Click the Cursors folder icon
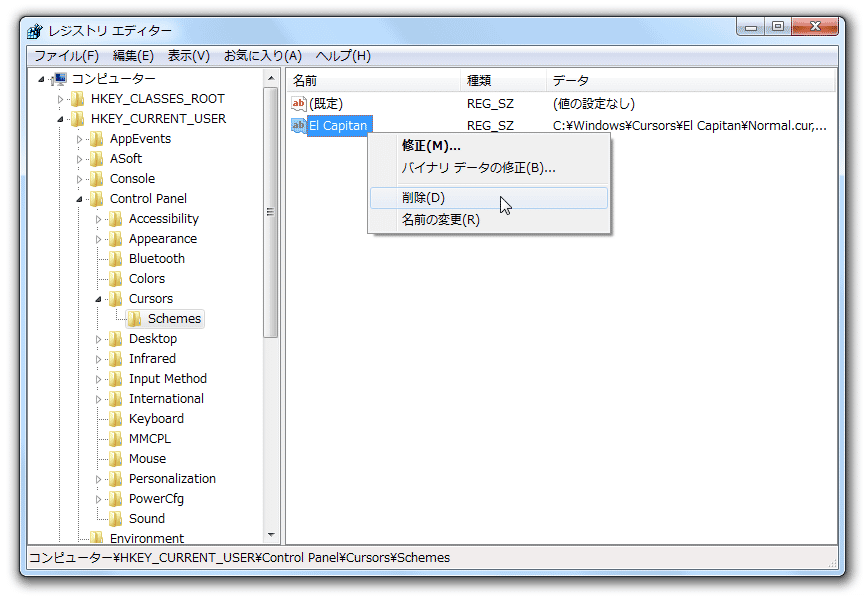Viewport: 867px width, 598px height. (116, 298)
